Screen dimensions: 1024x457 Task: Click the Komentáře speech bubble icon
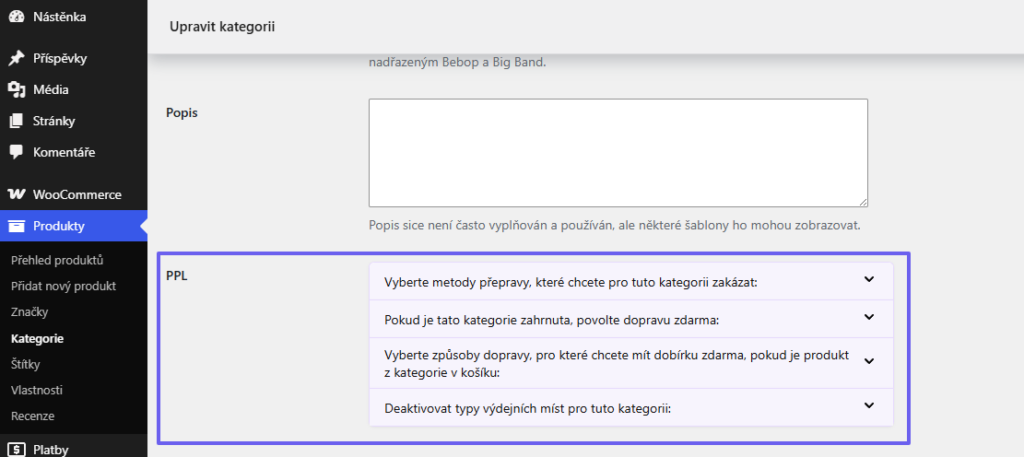coord(16,153)
